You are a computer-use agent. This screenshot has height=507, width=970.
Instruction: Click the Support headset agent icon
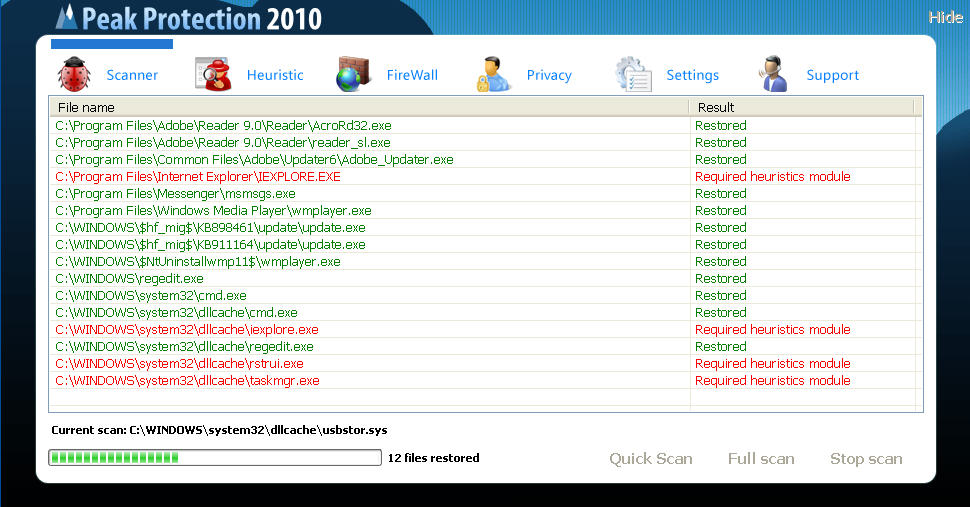click(x=773, y=74)
